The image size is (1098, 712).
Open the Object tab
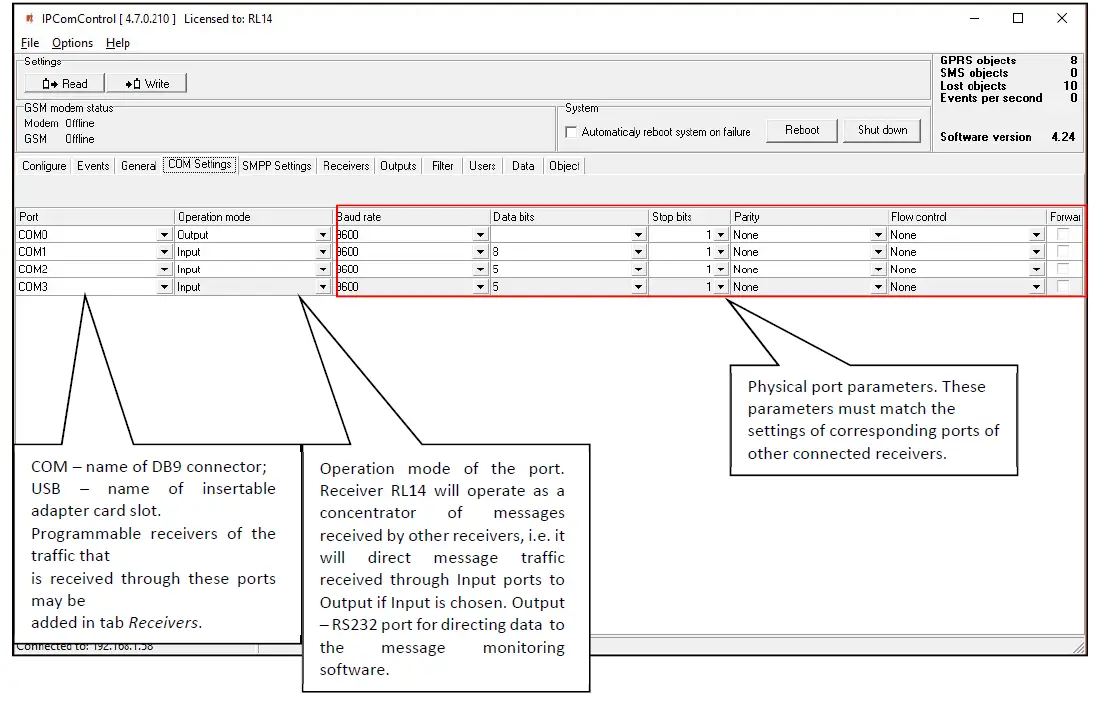click(x=564, y=166)
